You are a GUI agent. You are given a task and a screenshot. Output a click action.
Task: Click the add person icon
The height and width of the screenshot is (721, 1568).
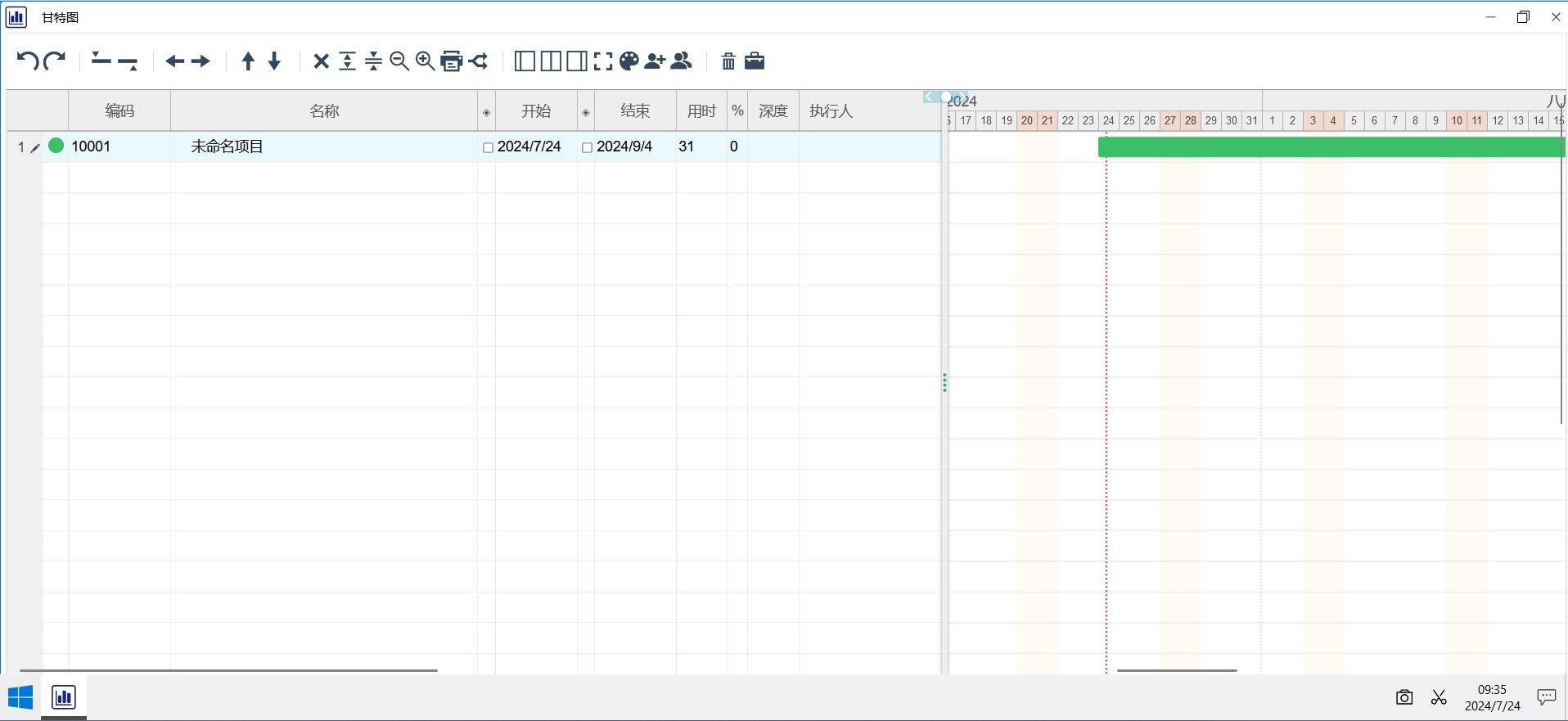pos(655,61)
